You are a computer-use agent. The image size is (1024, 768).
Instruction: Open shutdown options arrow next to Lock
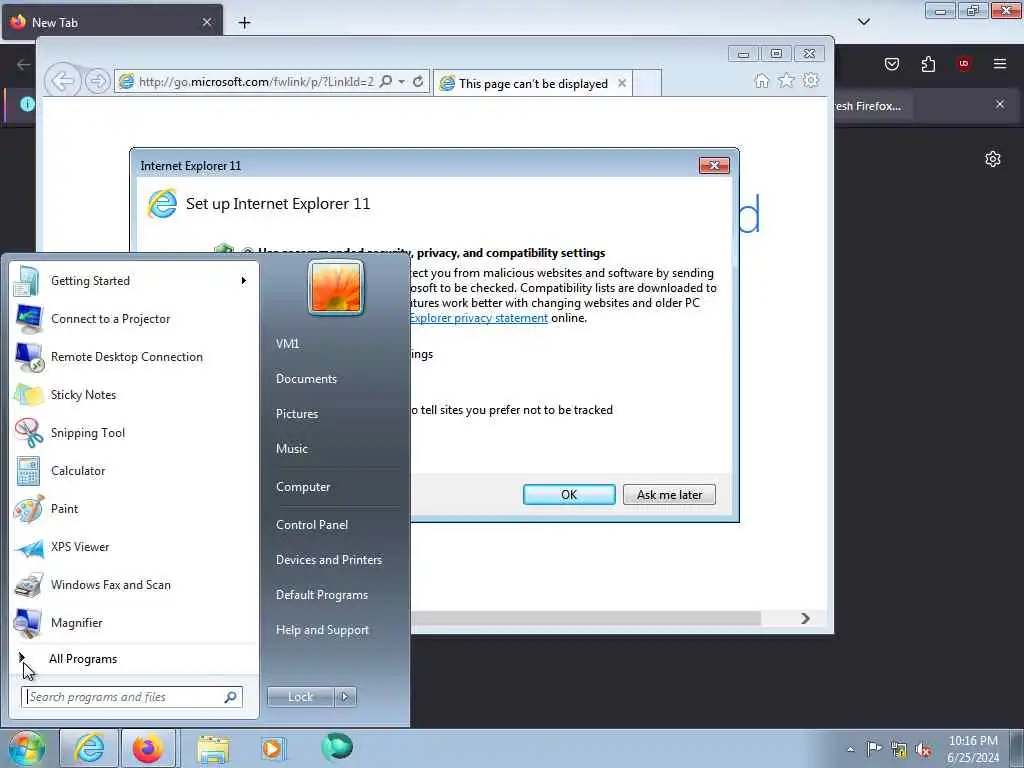pyautogui.click(x=345, y=697)
